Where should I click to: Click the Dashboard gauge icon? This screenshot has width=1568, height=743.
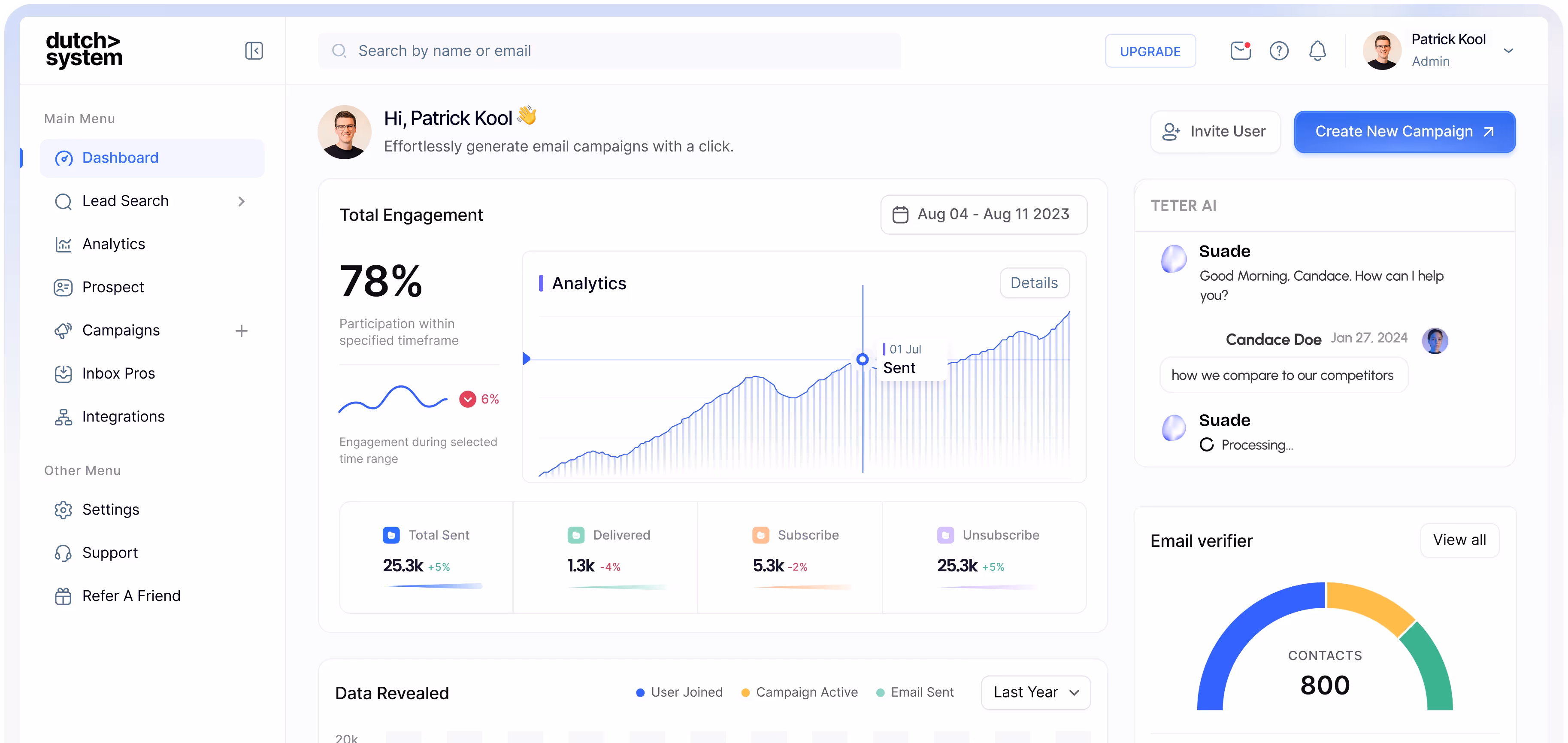tap(64, 158)
